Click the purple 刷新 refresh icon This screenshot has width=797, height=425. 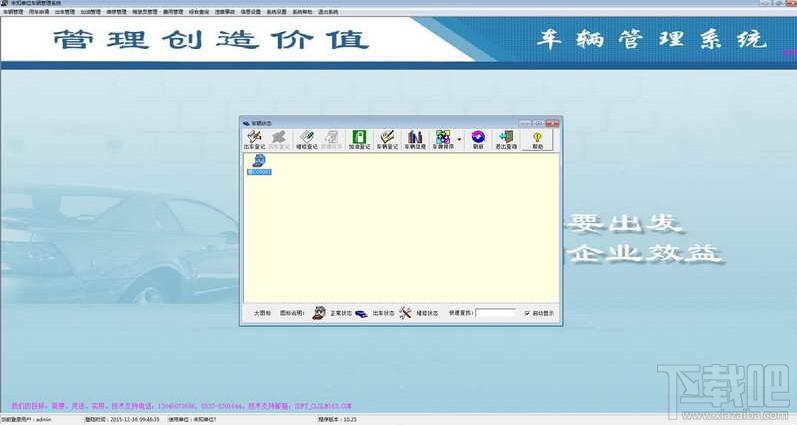click(x=478, y=140)
